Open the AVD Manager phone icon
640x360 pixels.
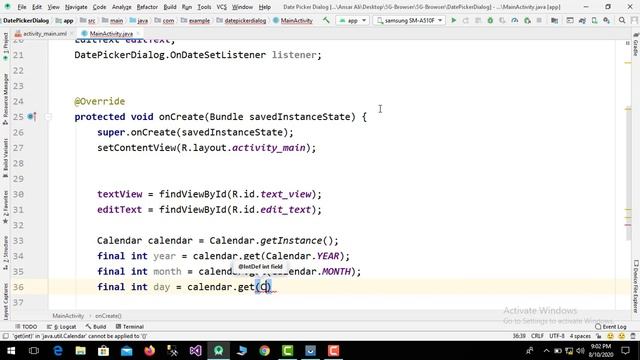pyautogui.click(x=594, y=20)
